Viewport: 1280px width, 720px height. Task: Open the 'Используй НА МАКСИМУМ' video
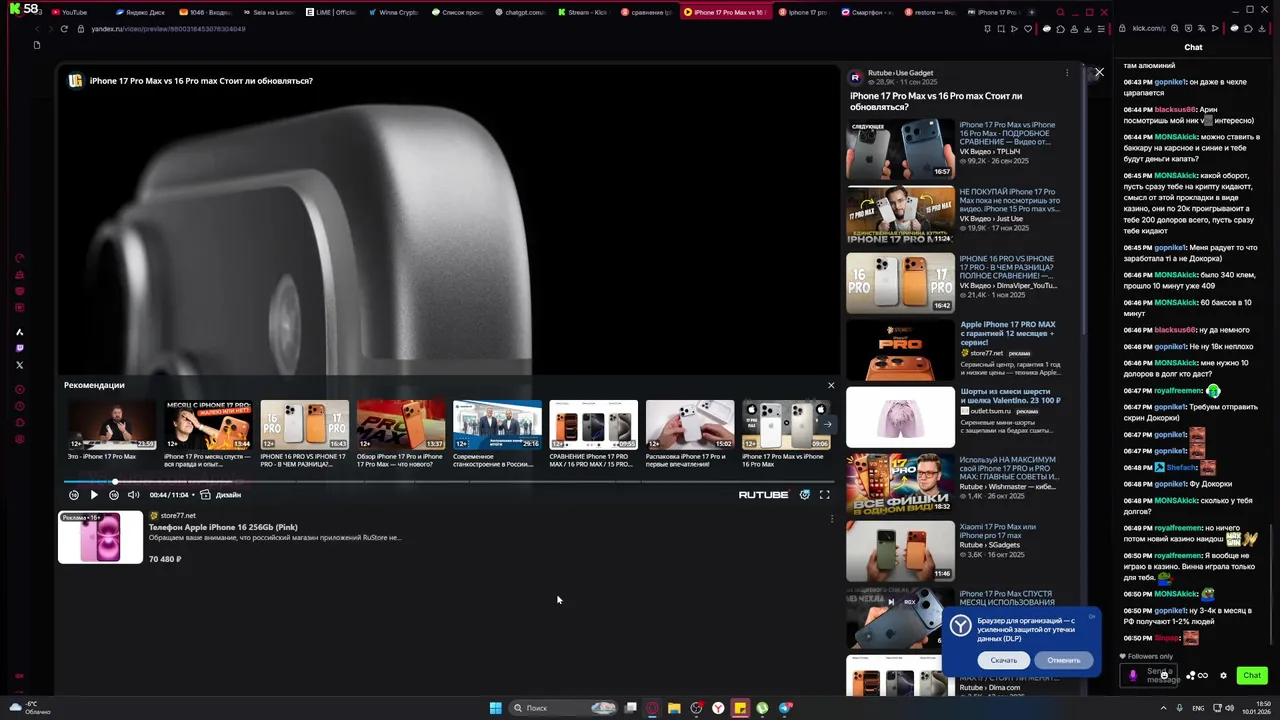pos(955,484)
